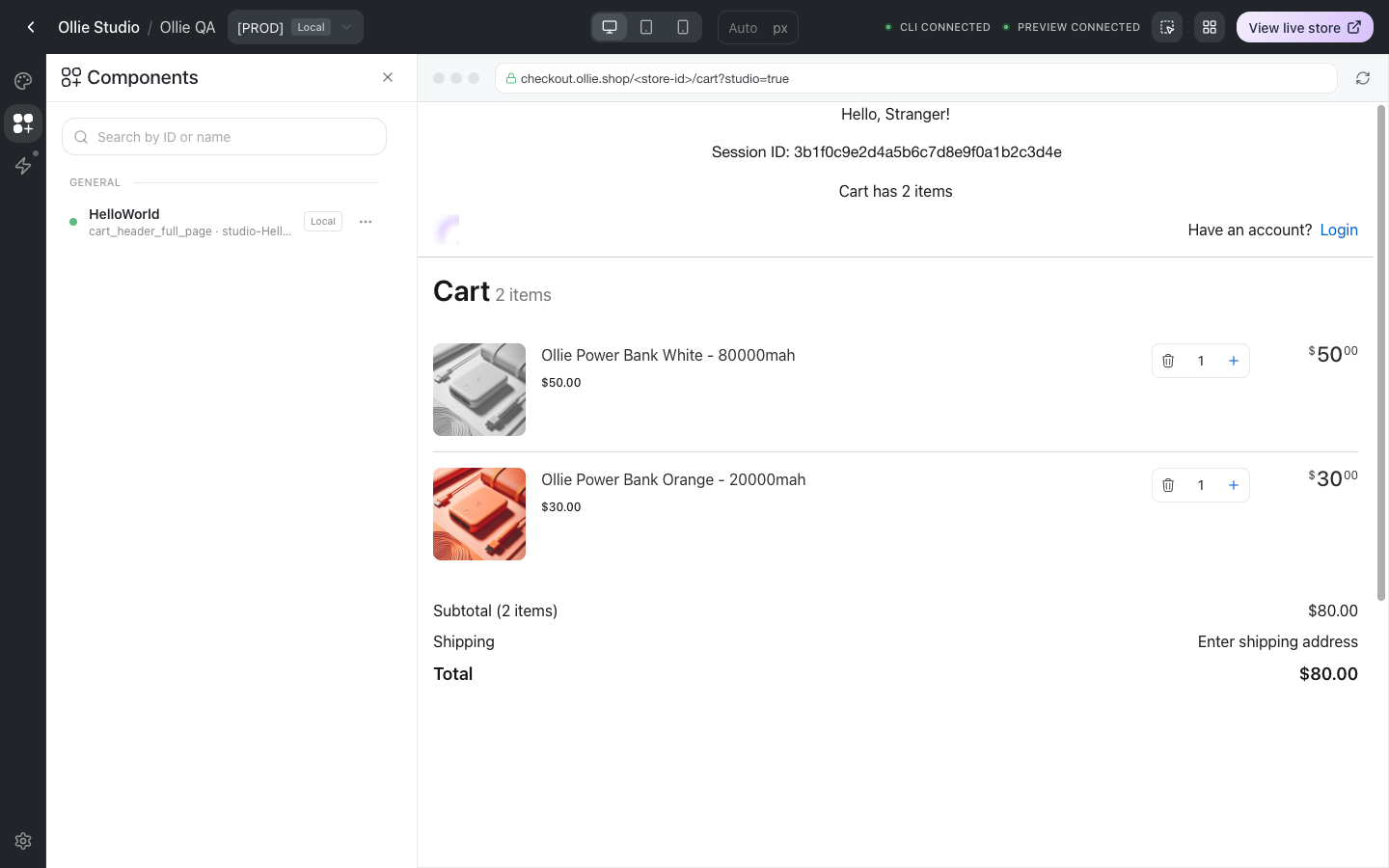Image resolution: width=1389 pixels, height=868 pixels.
Task: Follow the Login link
Action: [1339, 230]
